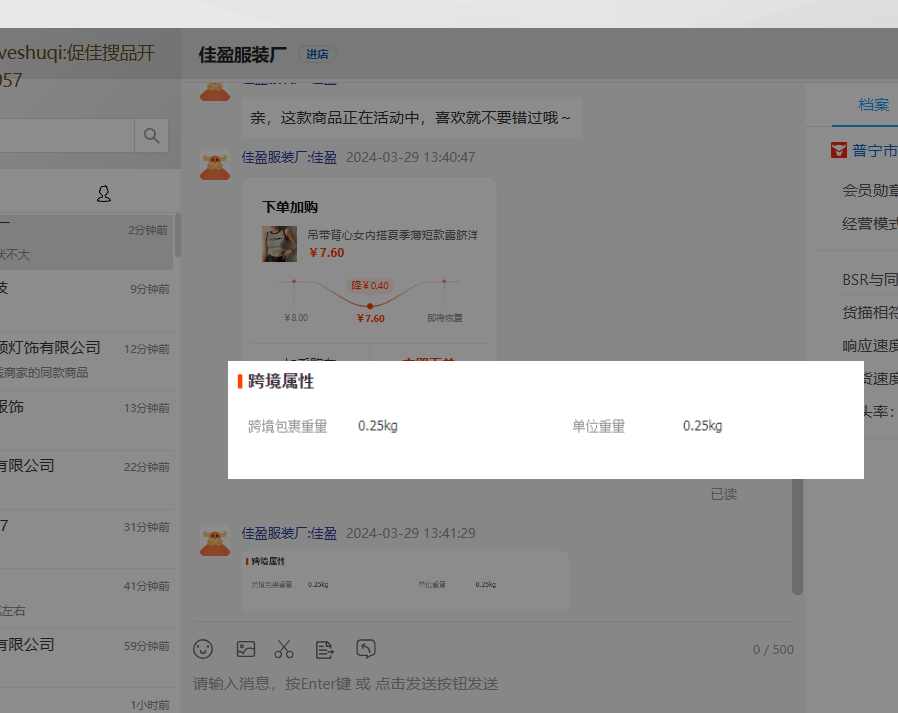898x713 pixels.
Task: Click the 进店 button beside 佳盈服装厂
Action: (317, 54)
